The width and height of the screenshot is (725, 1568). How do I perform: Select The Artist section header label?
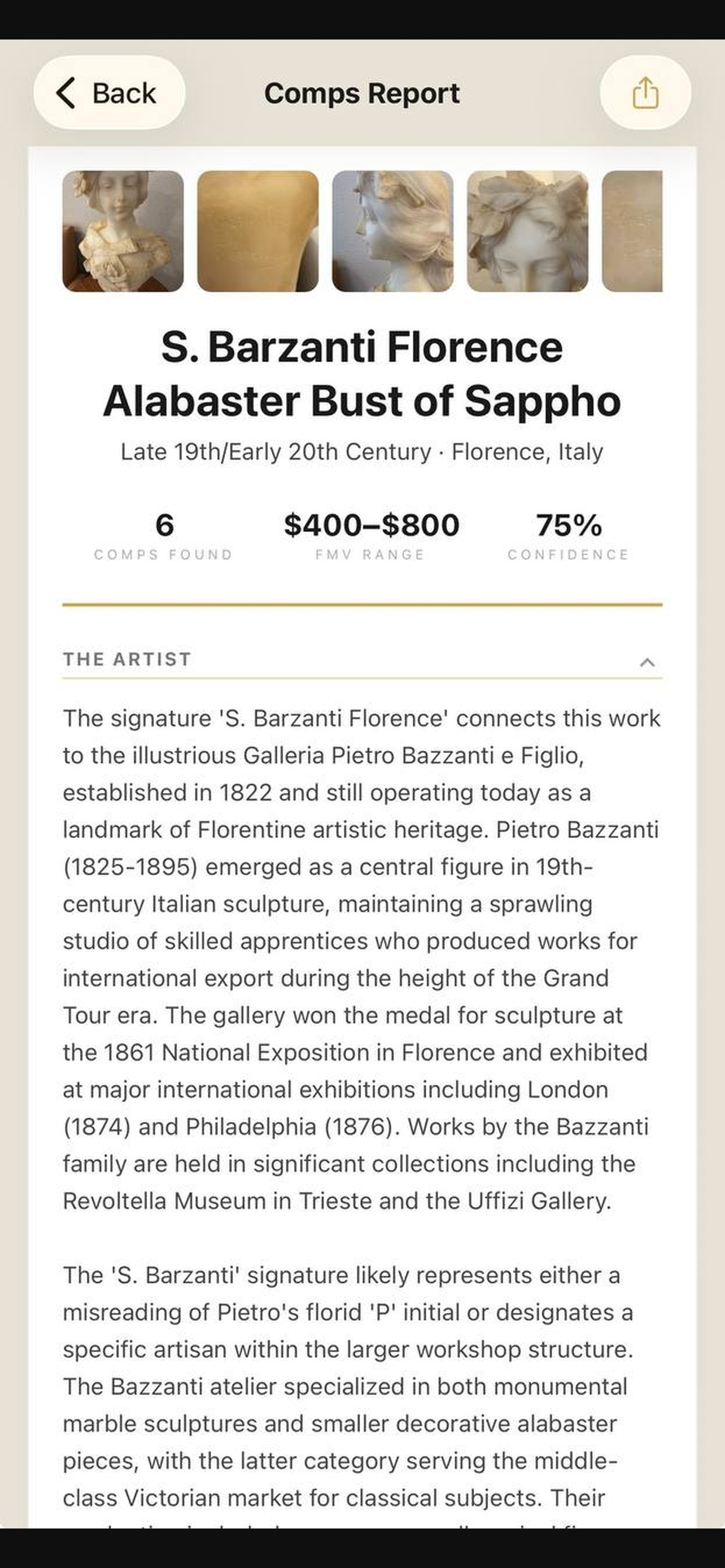(127, 659)
